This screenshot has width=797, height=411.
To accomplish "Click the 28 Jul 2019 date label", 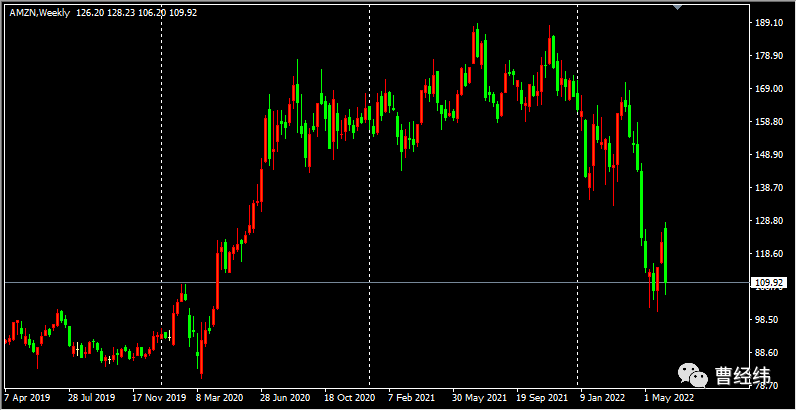I will 91,397.
